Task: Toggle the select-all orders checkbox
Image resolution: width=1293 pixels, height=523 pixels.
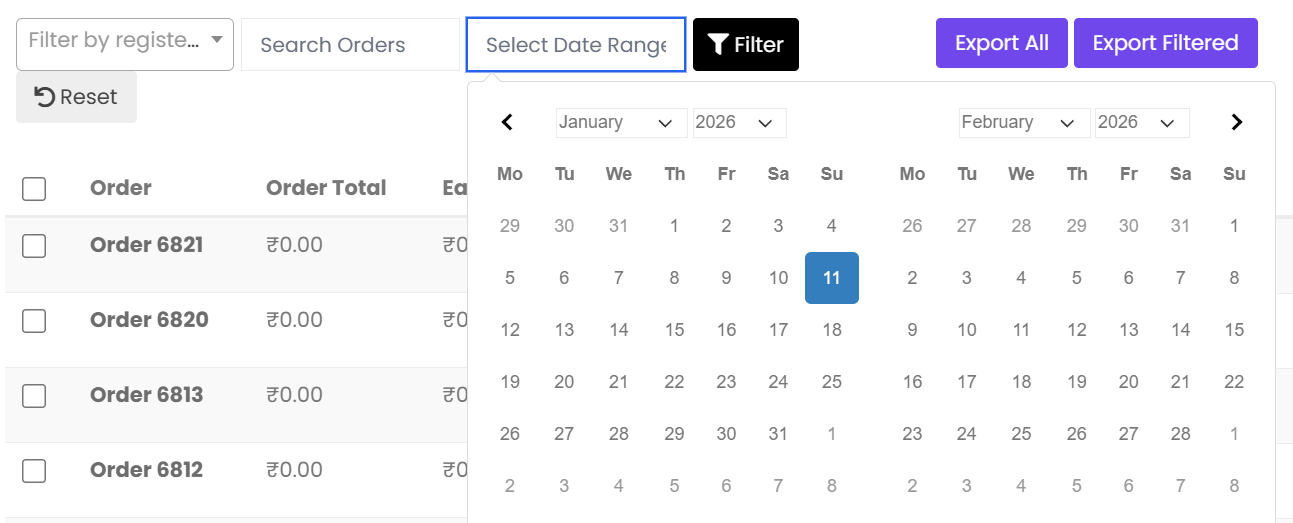Action: tap(34, 188)
